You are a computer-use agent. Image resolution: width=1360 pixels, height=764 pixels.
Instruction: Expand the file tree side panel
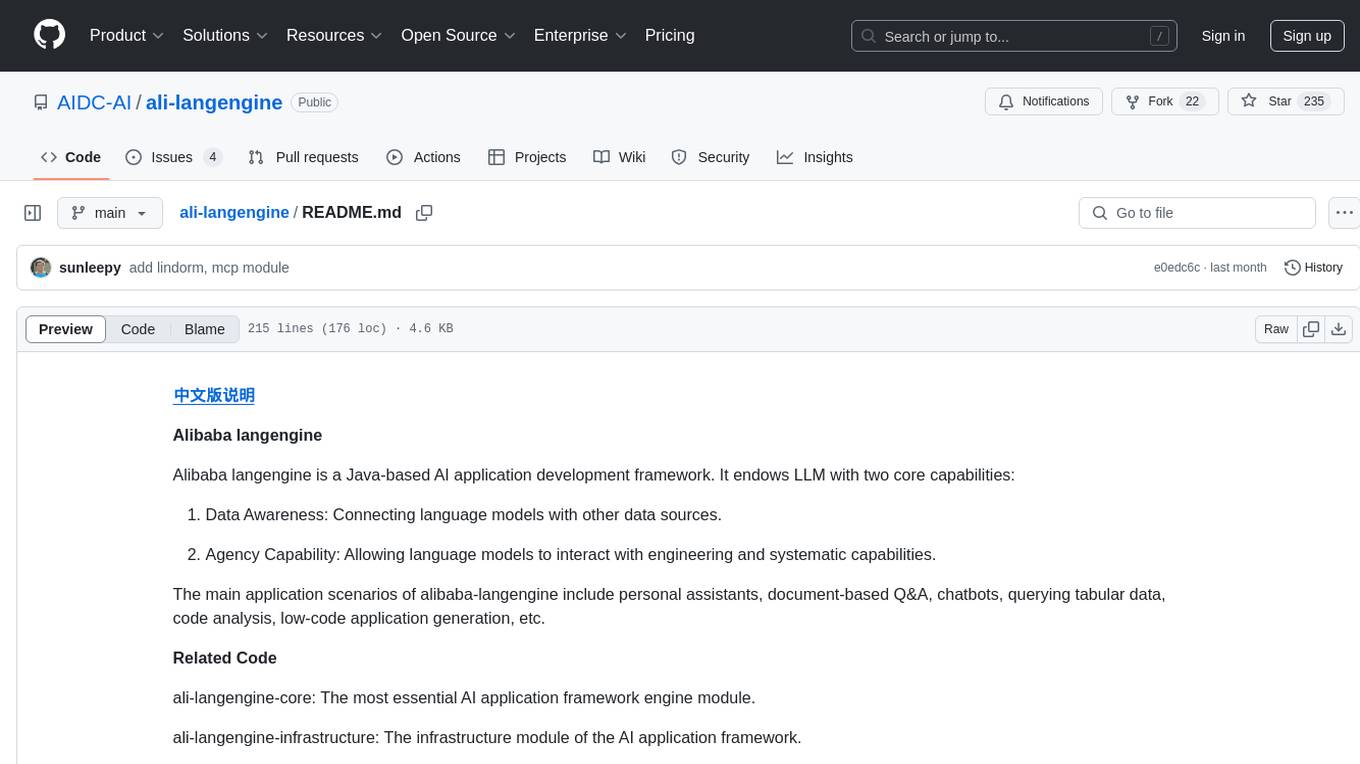pyautogui.click(x=33, y=213)
